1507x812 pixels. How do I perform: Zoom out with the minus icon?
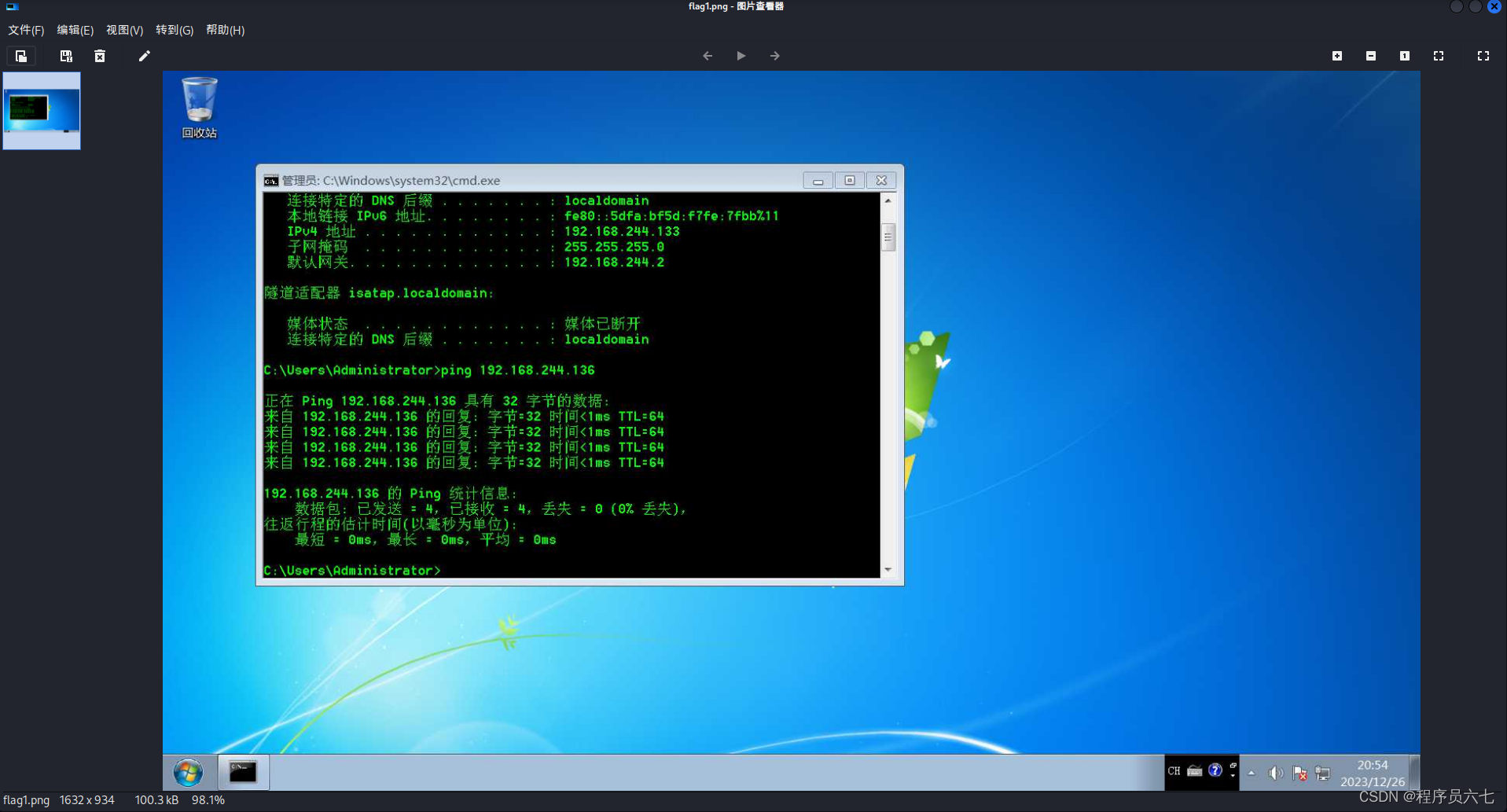pos(1371,56)
